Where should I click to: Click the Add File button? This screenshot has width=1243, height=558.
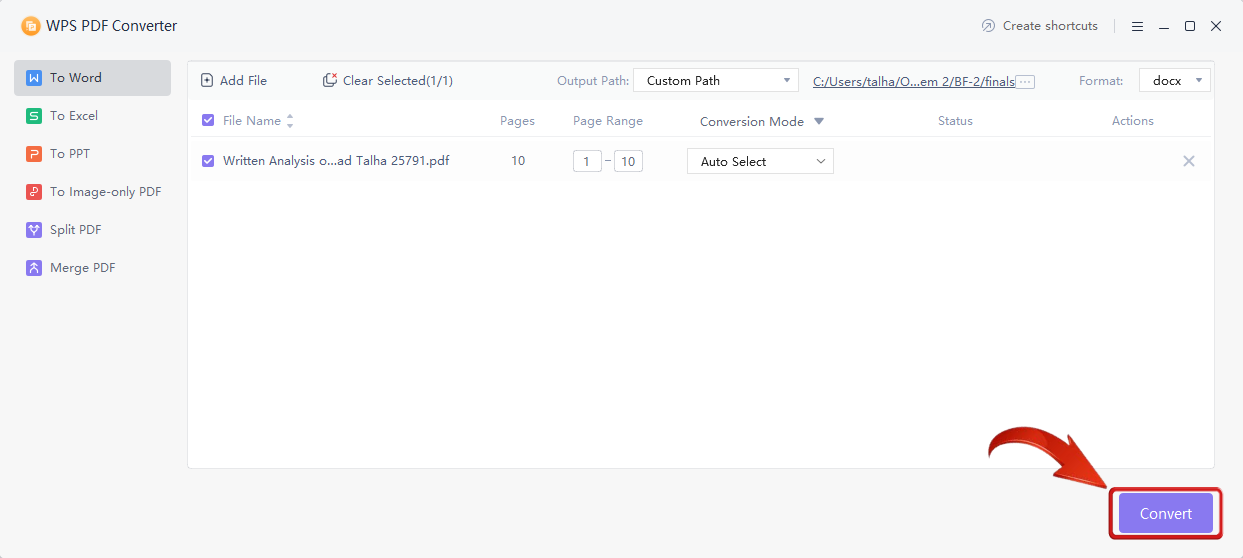[234, 81]
